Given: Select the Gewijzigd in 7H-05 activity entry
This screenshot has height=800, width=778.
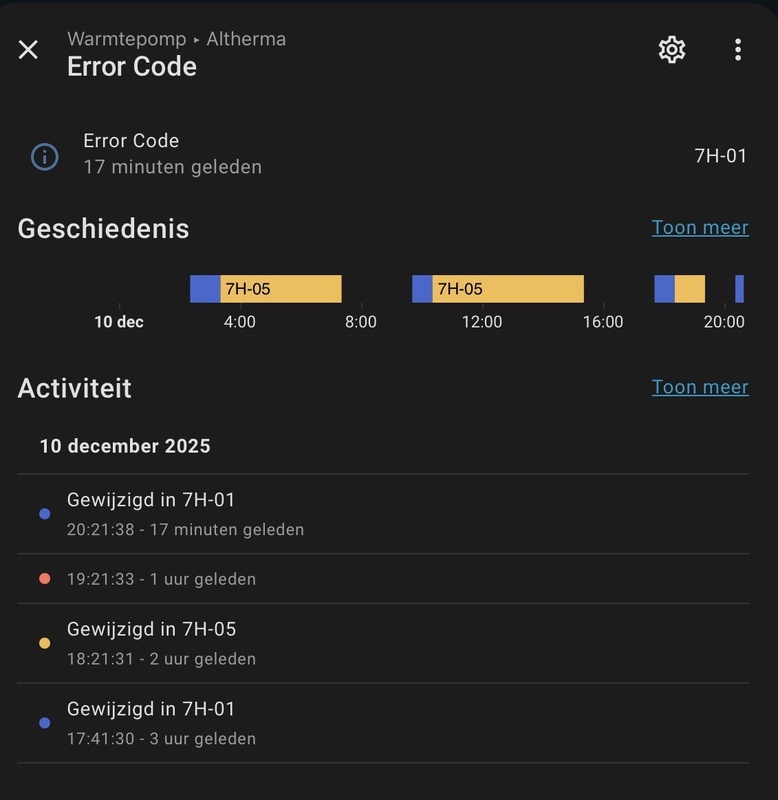Looking at the screenshot, I should coord(151,630).
